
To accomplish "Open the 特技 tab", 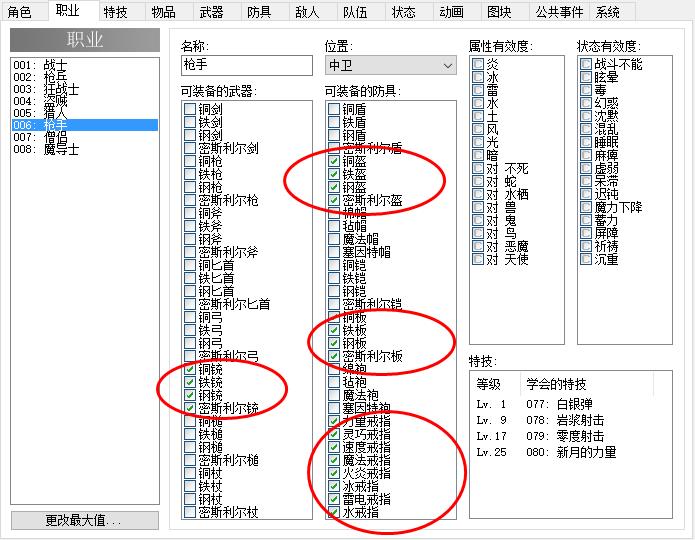I will (115, 12).
